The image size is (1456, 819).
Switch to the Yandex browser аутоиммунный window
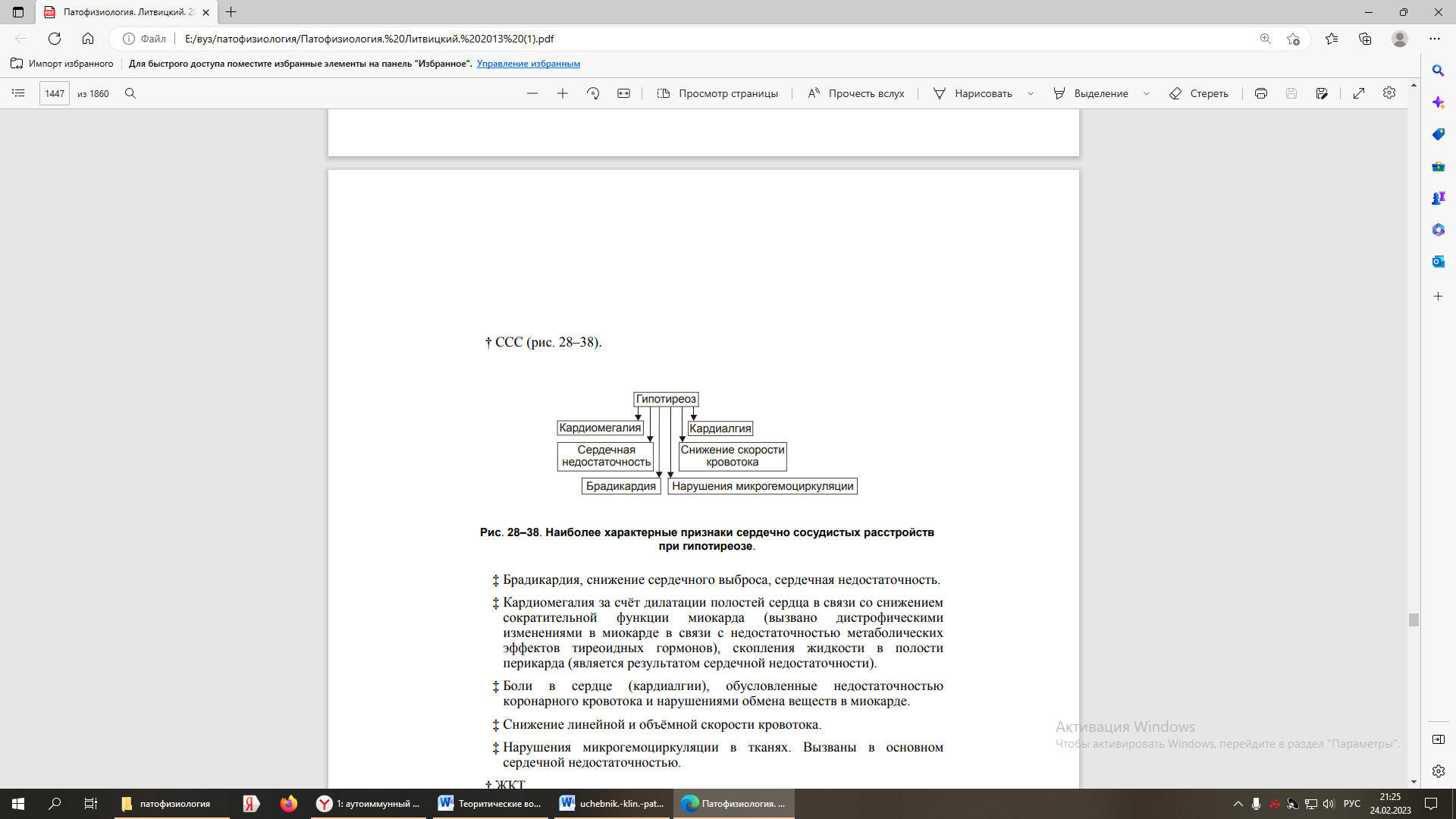(x=369, y=804)
